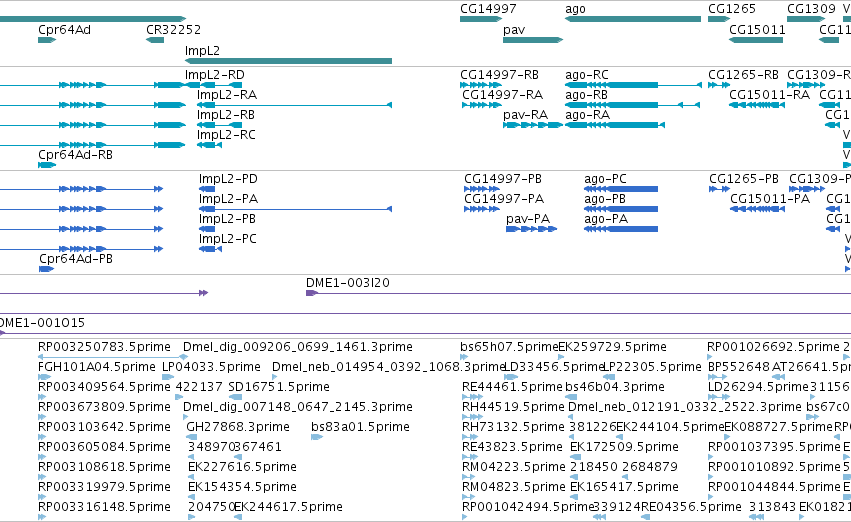Click Dmel_neb_014954_0392_1068.3prime label
This screenshot has width=851, height=522.
tap(389, 367)
